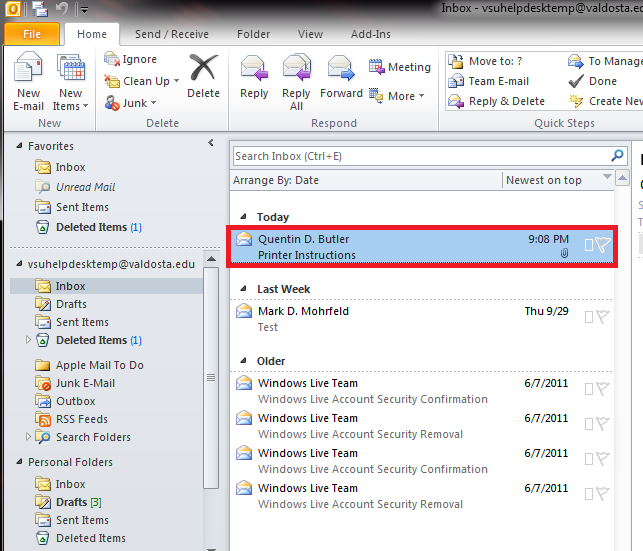Expand the Search Folders node
This screenshot has width=643, height=551.
tap(28, 436)
